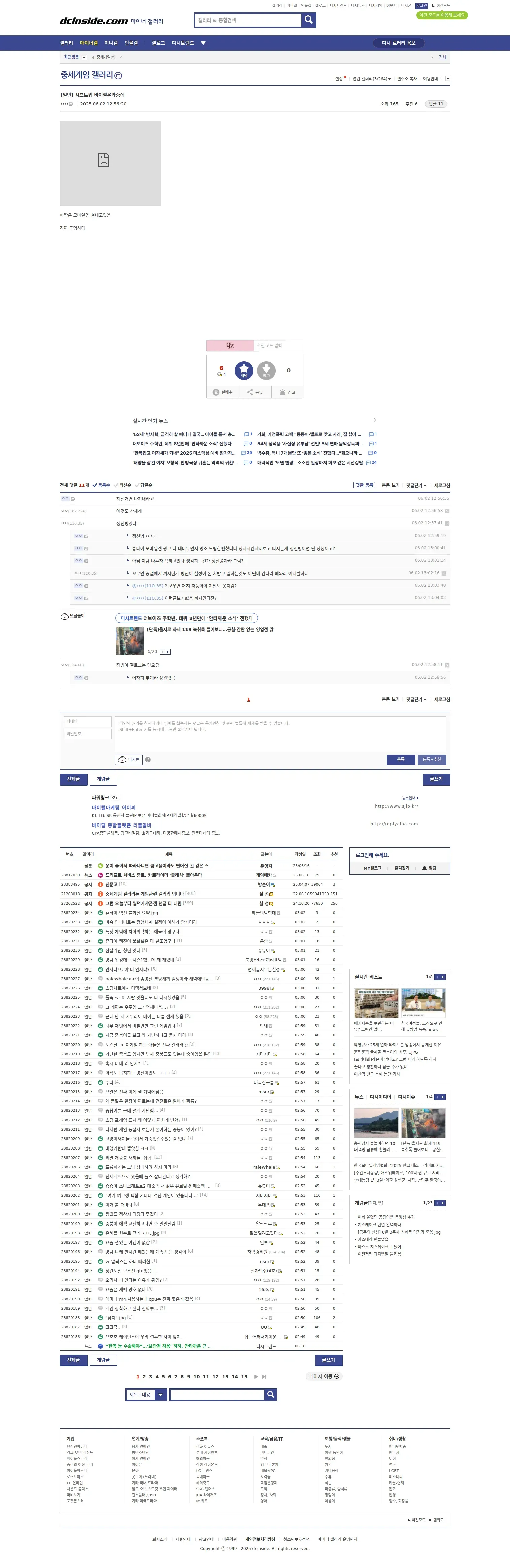Toggle 야간모드 at the top right
This screenshot has height=1568, width=510.
pos(441,5)
